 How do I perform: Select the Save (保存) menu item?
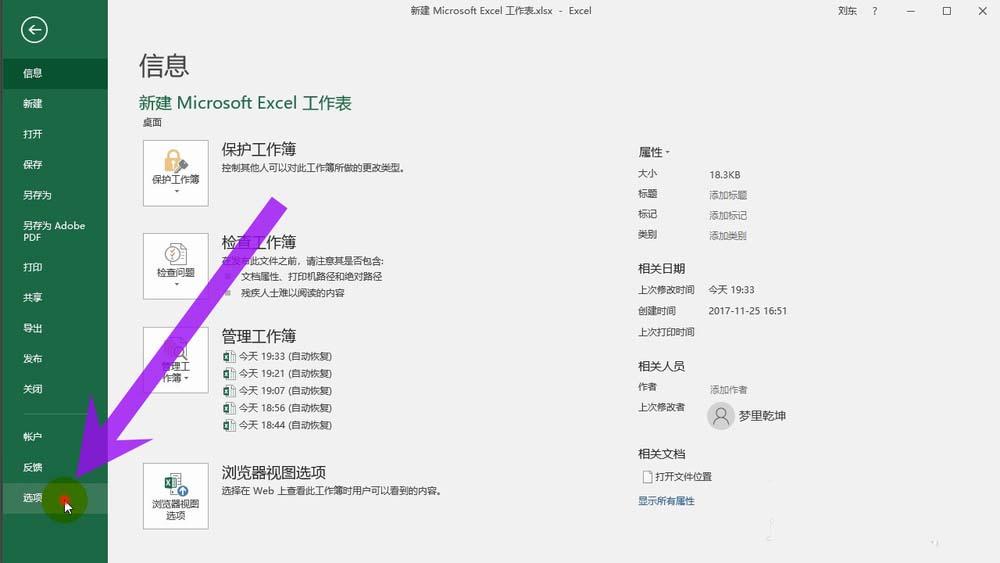pyautogui.click(x=54, y=165)
